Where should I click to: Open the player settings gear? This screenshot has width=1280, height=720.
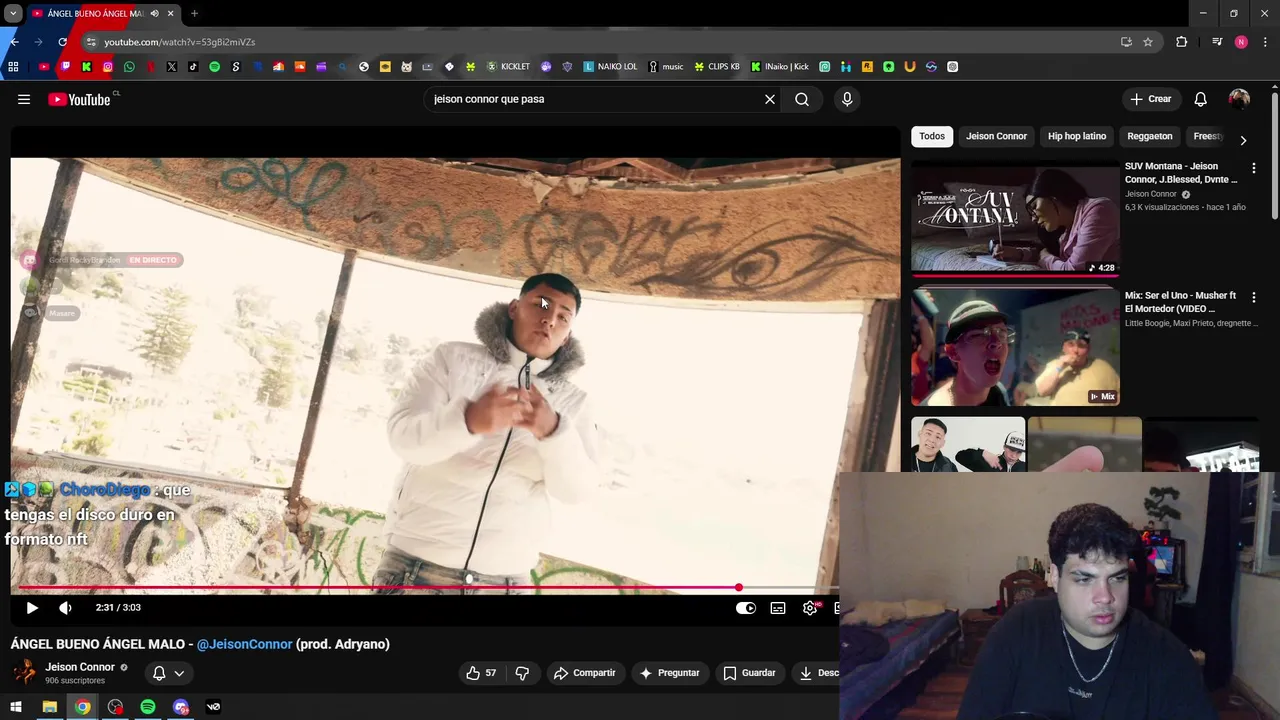[x=810, y=608]
